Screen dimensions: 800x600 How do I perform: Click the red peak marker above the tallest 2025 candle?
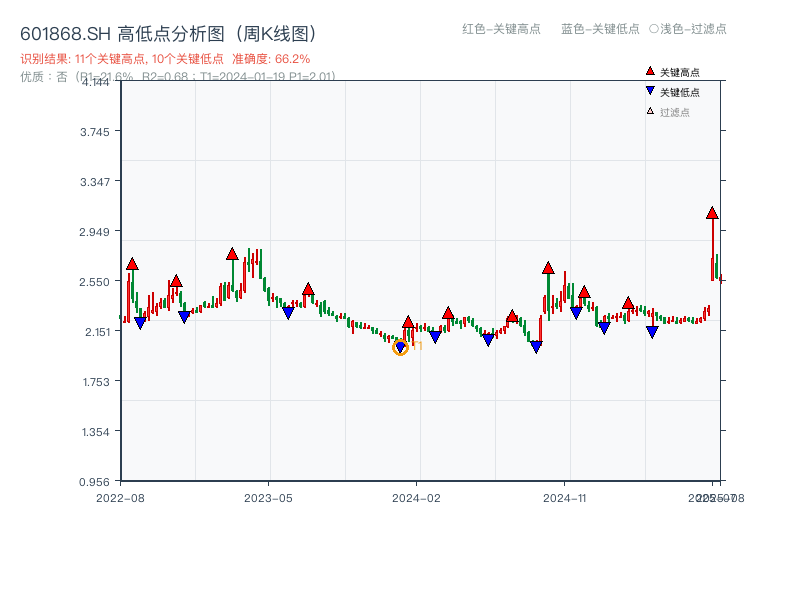[712, 213]
